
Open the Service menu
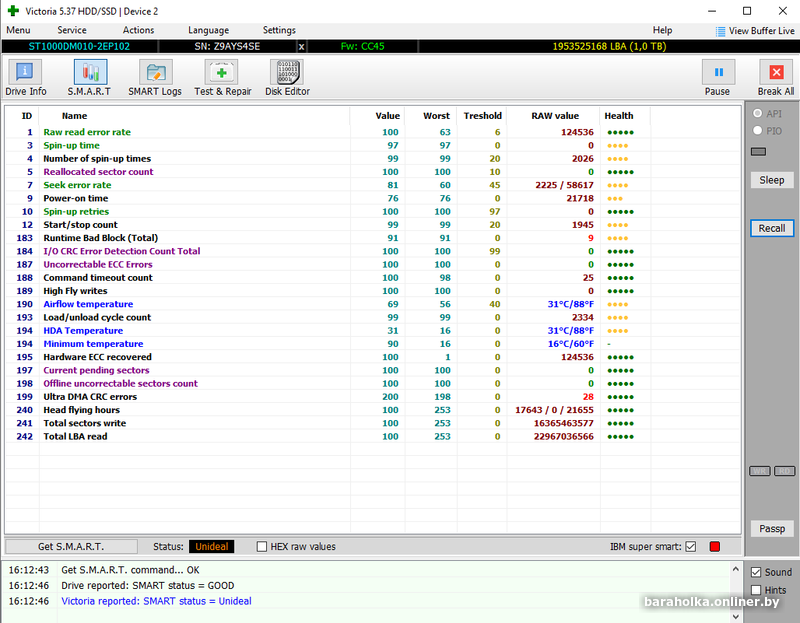coord(72,30)
